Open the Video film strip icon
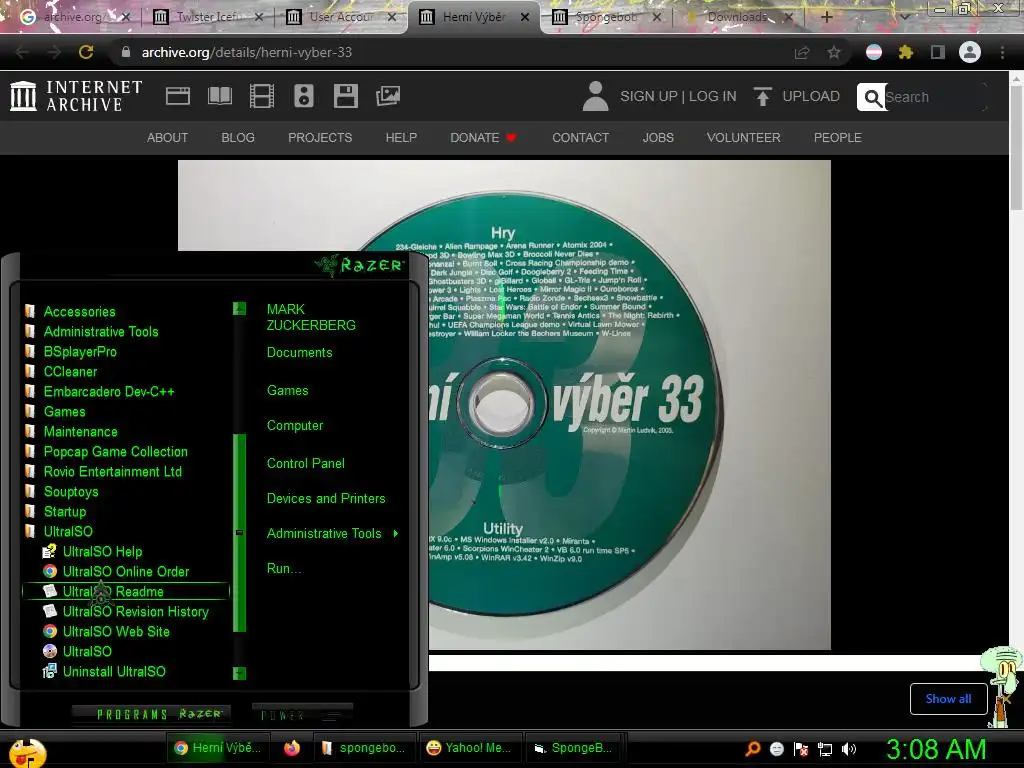Viewport: 1024px width, 768px height. coord(262,96)
